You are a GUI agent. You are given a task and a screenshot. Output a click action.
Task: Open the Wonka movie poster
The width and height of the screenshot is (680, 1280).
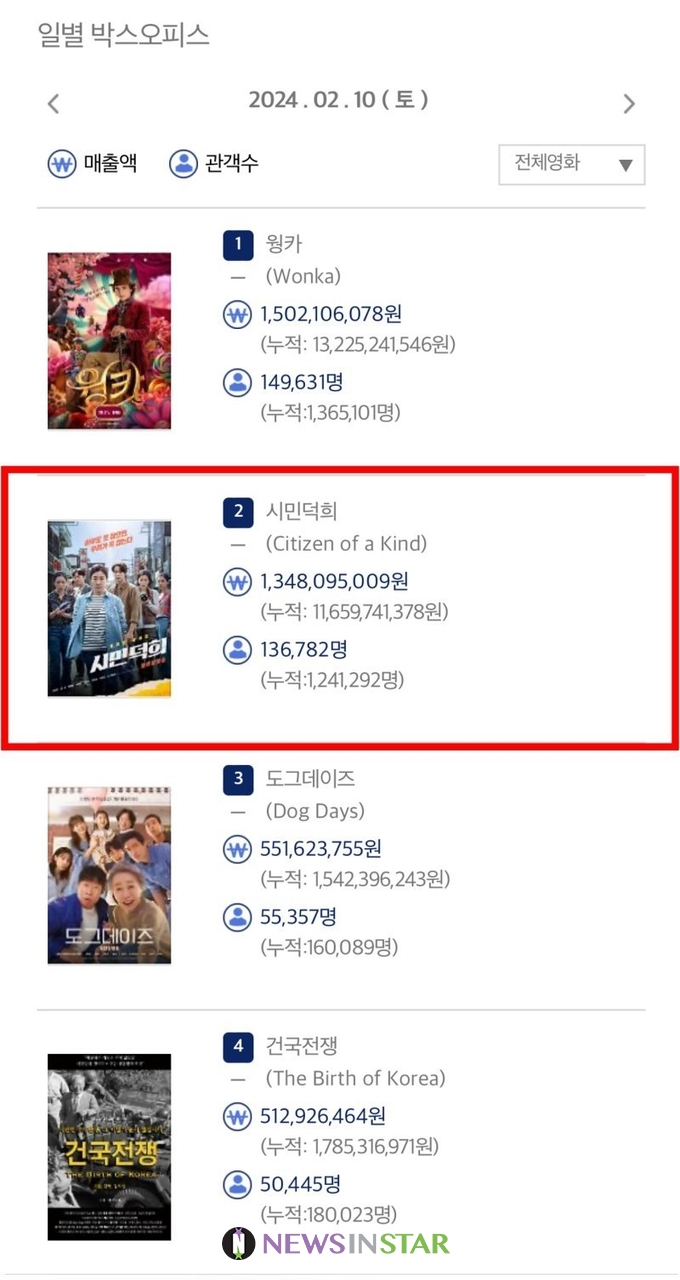click(109, 341)
